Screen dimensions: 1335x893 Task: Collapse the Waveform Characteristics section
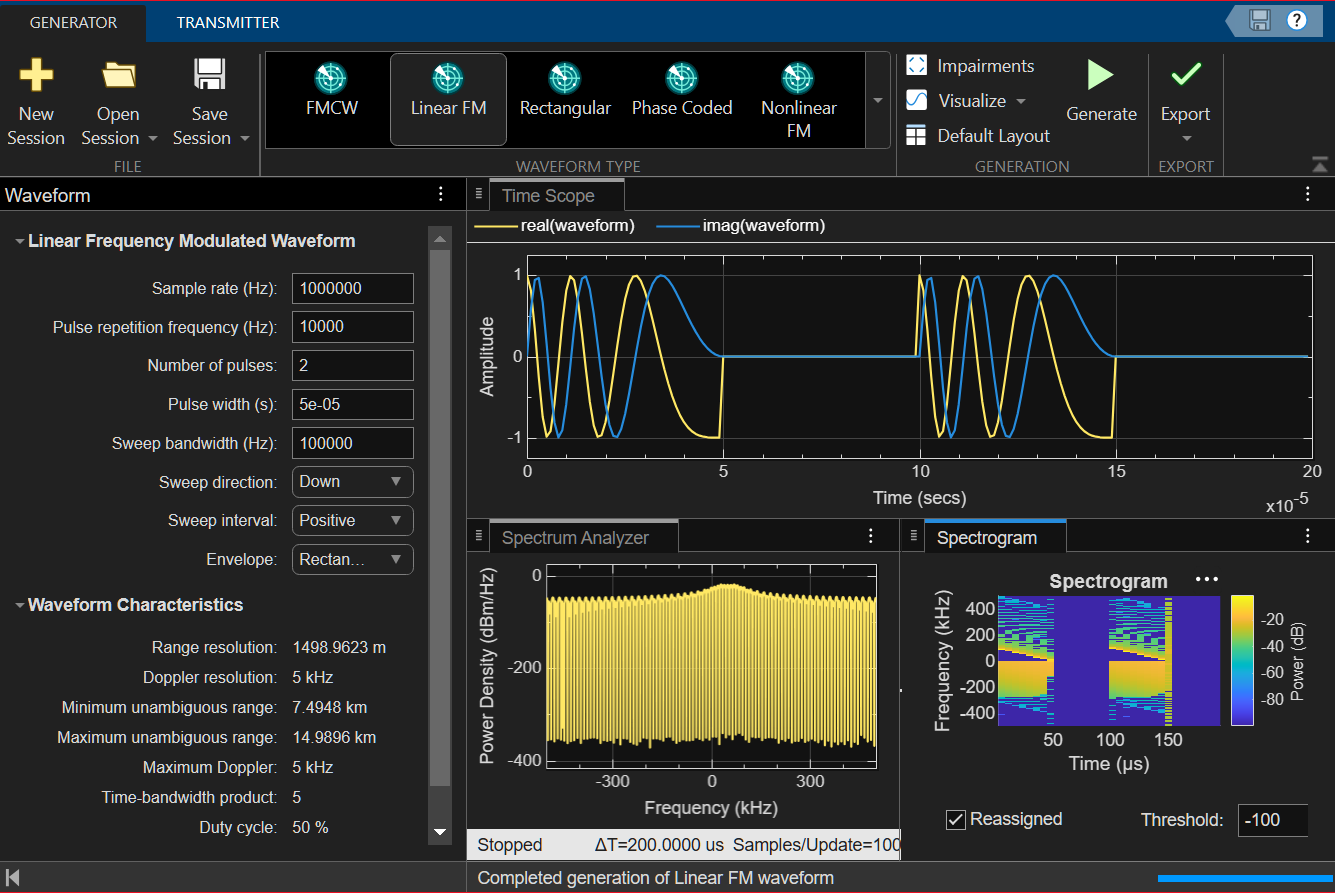[17, 605]
